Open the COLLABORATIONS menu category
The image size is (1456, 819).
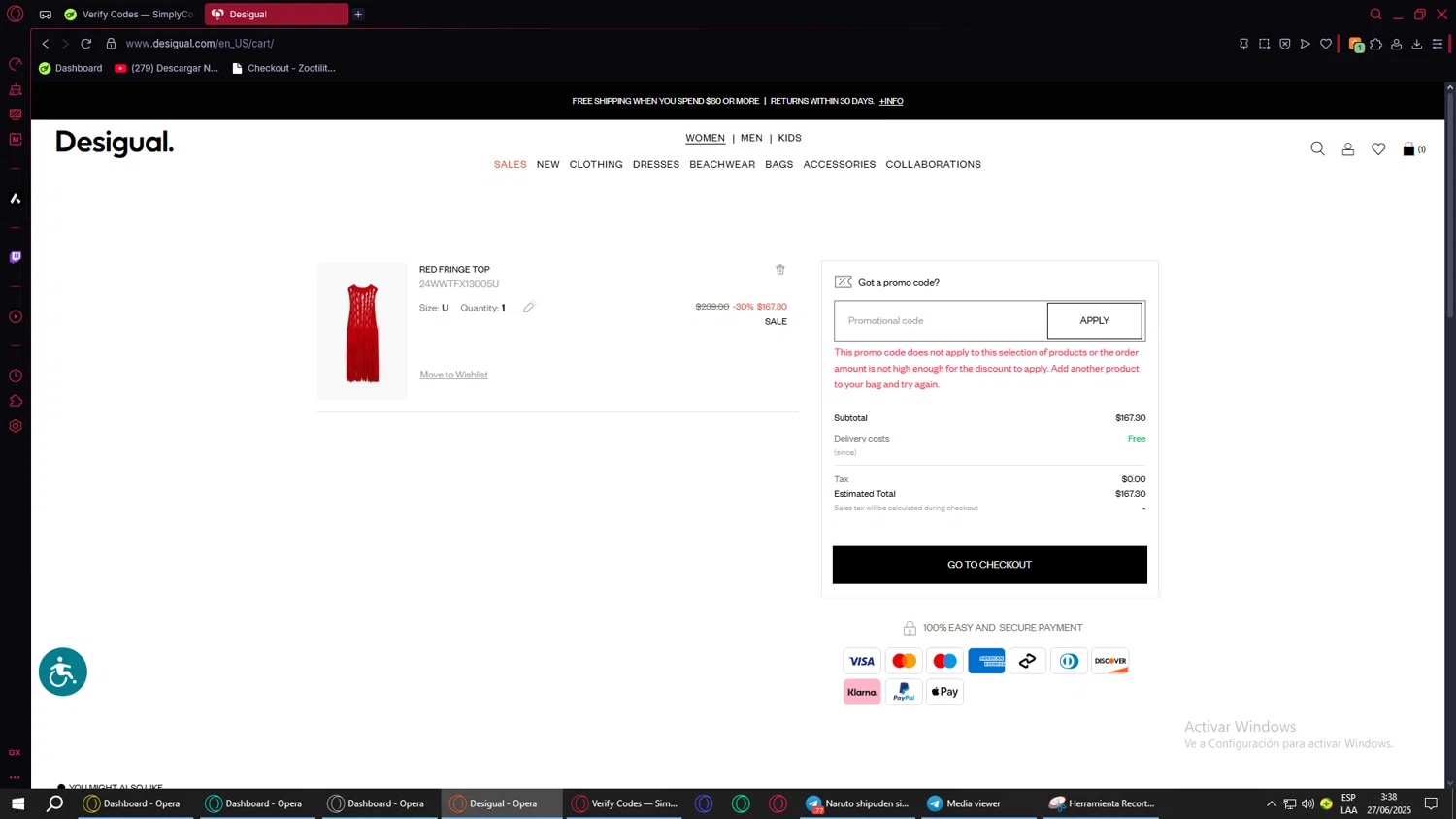[x=933, y=164]
